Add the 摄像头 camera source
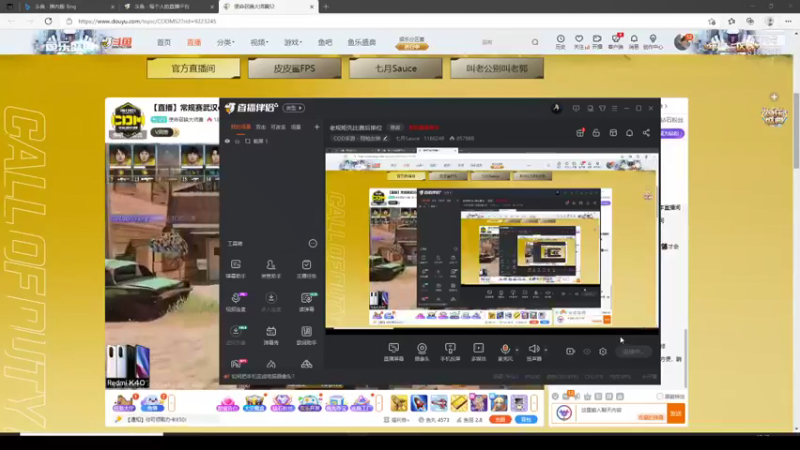The width and height of the screenshot is (800, 450). (422, 352)
